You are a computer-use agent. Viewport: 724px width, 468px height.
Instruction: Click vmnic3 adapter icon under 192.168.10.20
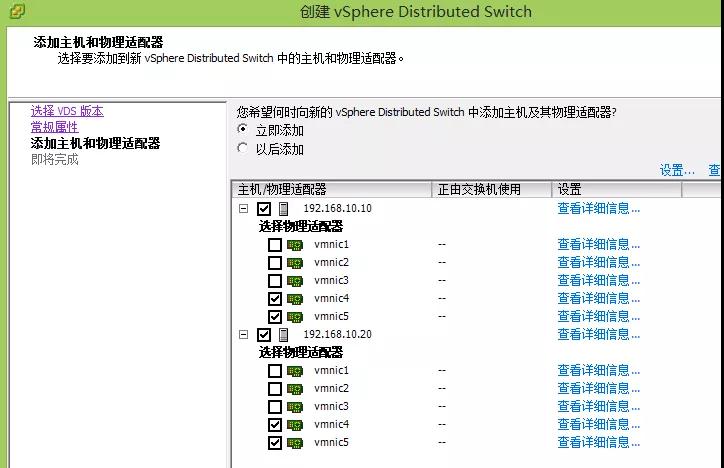(295, 407)
